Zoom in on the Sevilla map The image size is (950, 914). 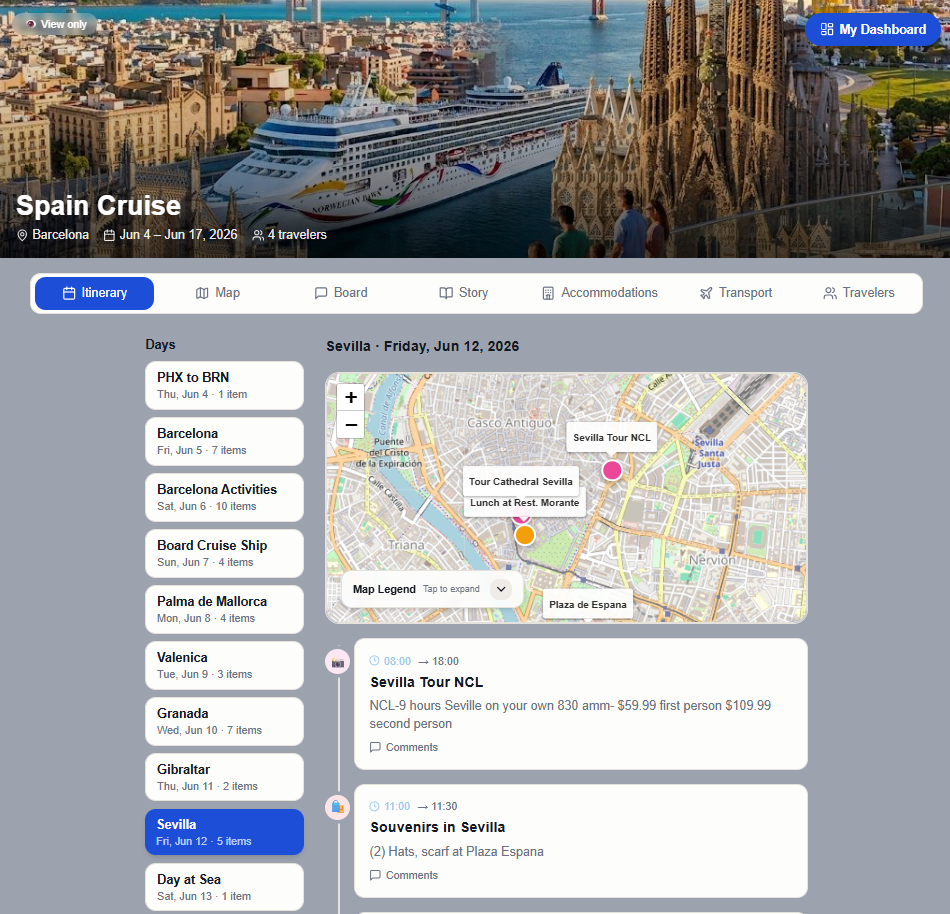pyautogui.click(x=351, y=397)
